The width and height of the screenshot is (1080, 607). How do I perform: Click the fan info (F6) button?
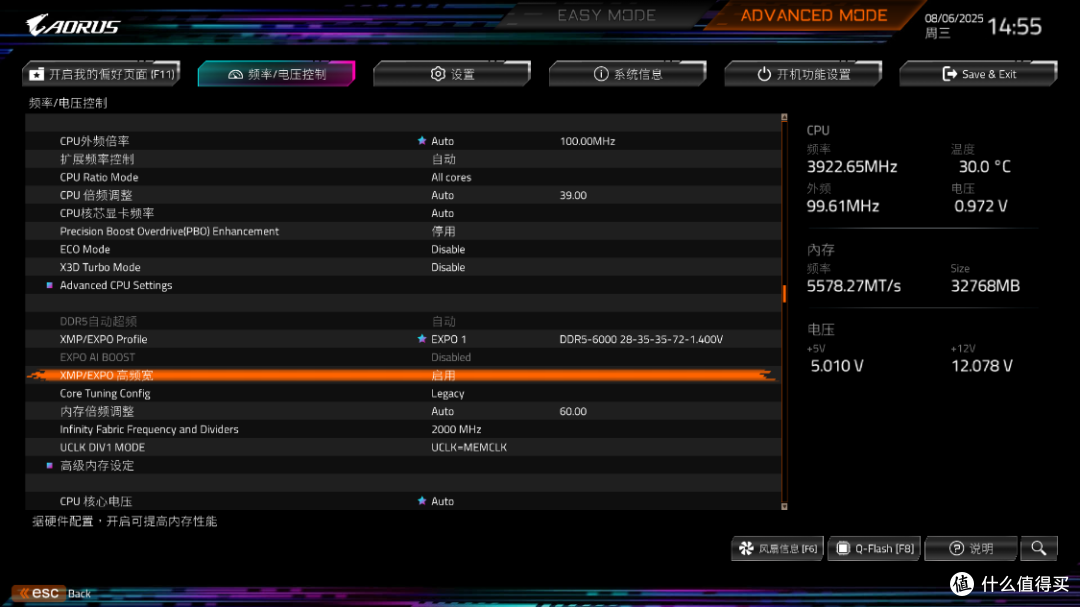777,548
